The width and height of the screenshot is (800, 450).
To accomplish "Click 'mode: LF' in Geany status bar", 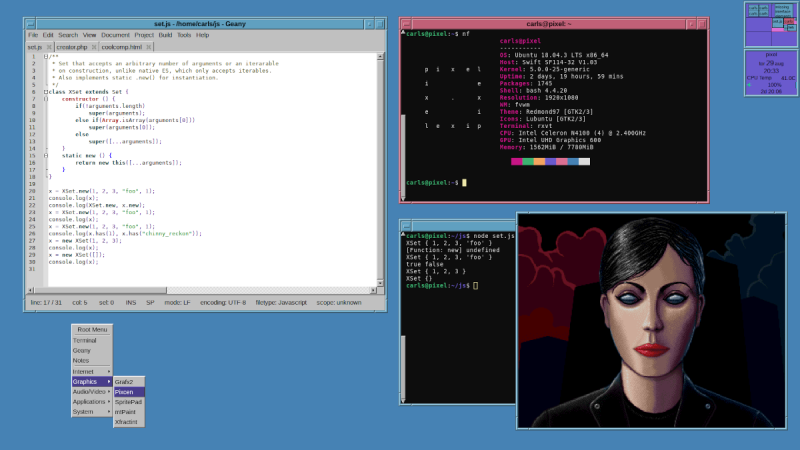I will pyautogui.click(x=177, y=303).
